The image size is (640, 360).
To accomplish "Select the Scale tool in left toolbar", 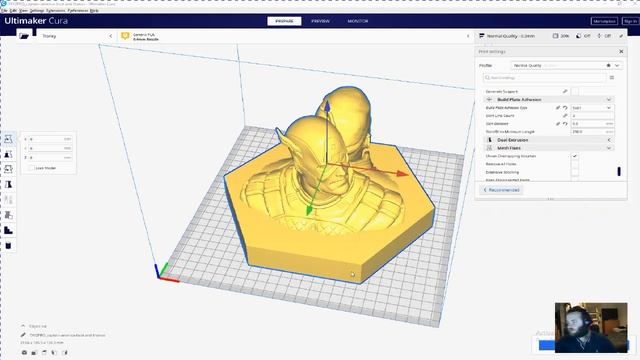I will pos(8,154).
